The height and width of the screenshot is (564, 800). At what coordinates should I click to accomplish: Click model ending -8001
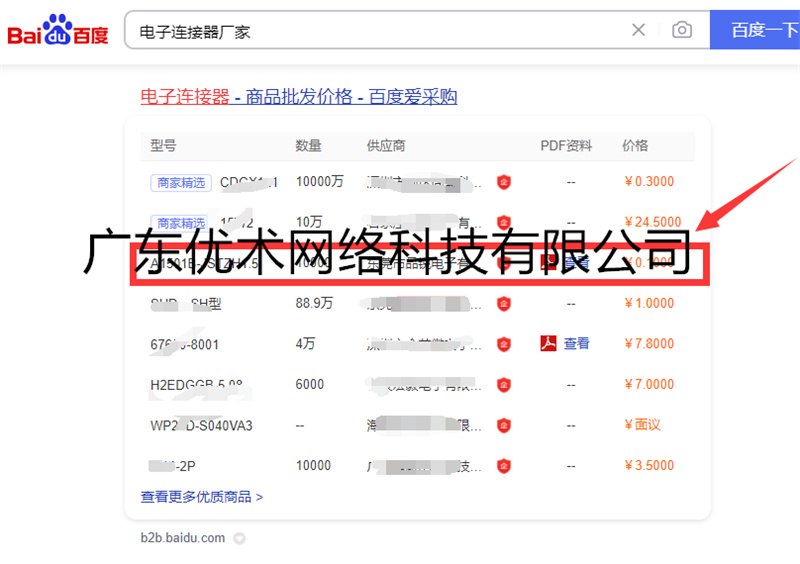(185, 345)
